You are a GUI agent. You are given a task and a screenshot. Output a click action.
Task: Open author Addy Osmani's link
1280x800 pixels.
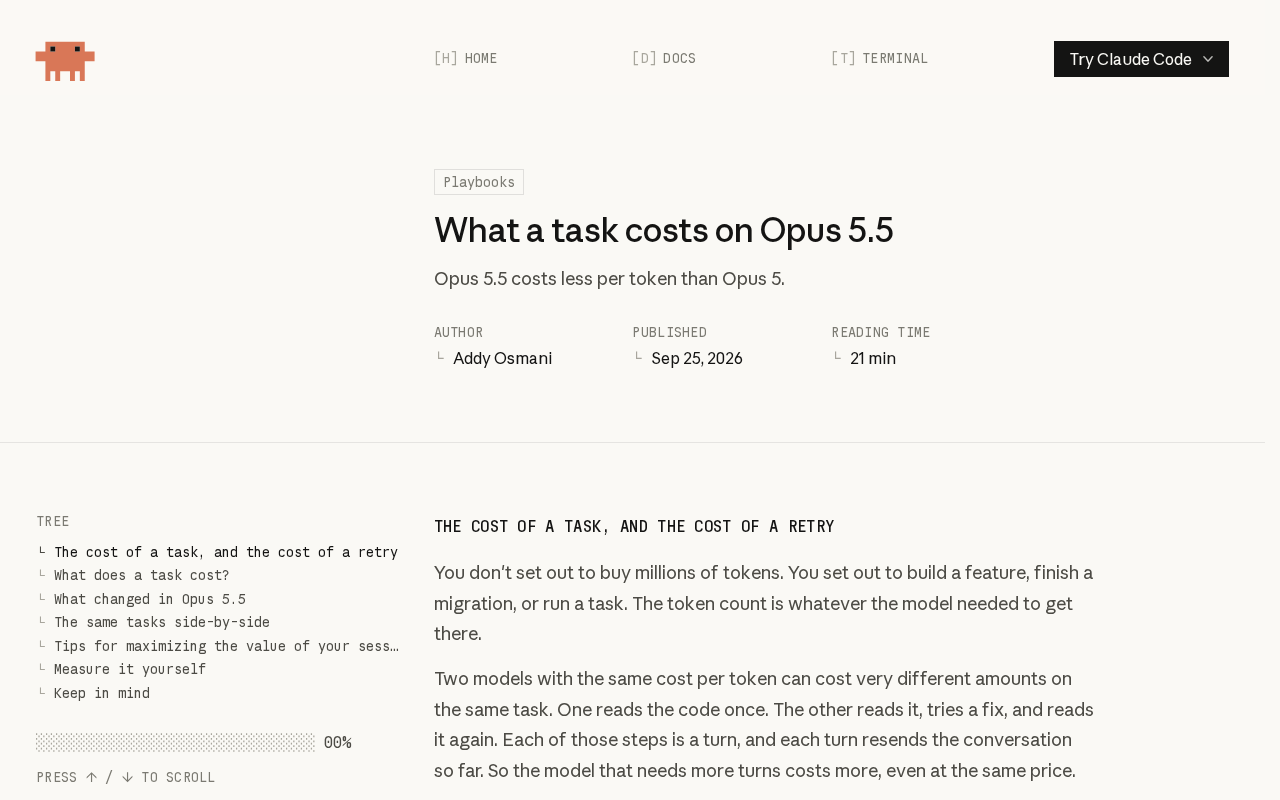point(502,358)
